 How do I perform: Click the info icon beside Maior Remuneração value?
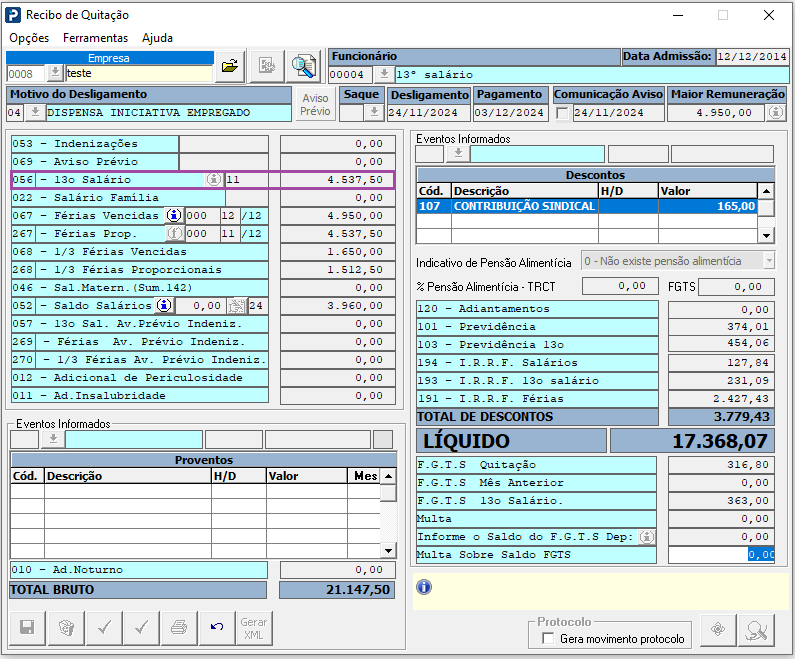pos(775,113)
